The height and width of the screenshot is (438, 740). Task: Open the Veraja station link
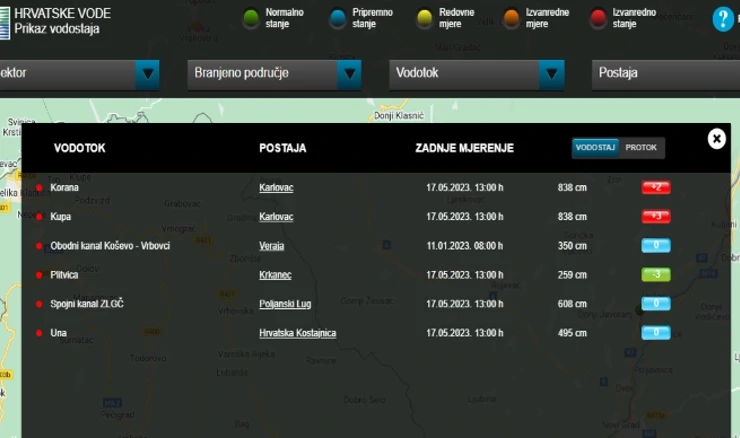(271, 246)
